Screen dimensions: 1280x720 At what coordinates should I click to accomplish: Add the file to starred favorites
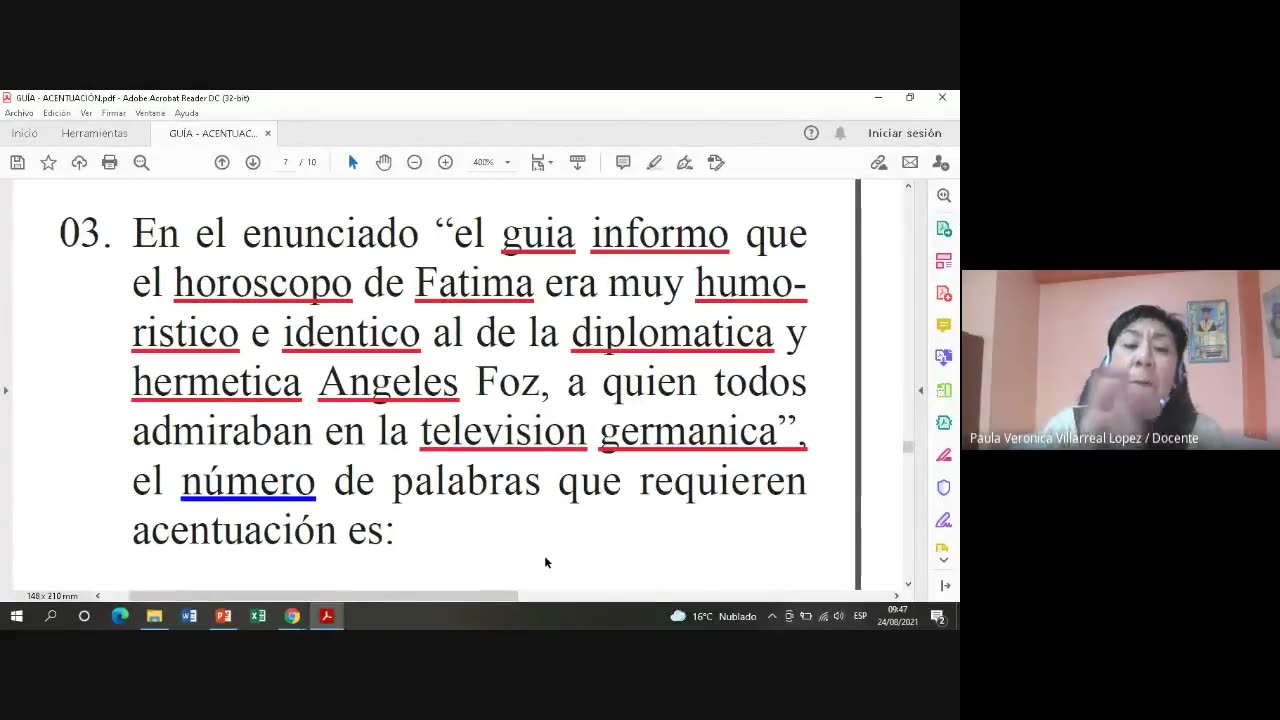tap(48, 162)
